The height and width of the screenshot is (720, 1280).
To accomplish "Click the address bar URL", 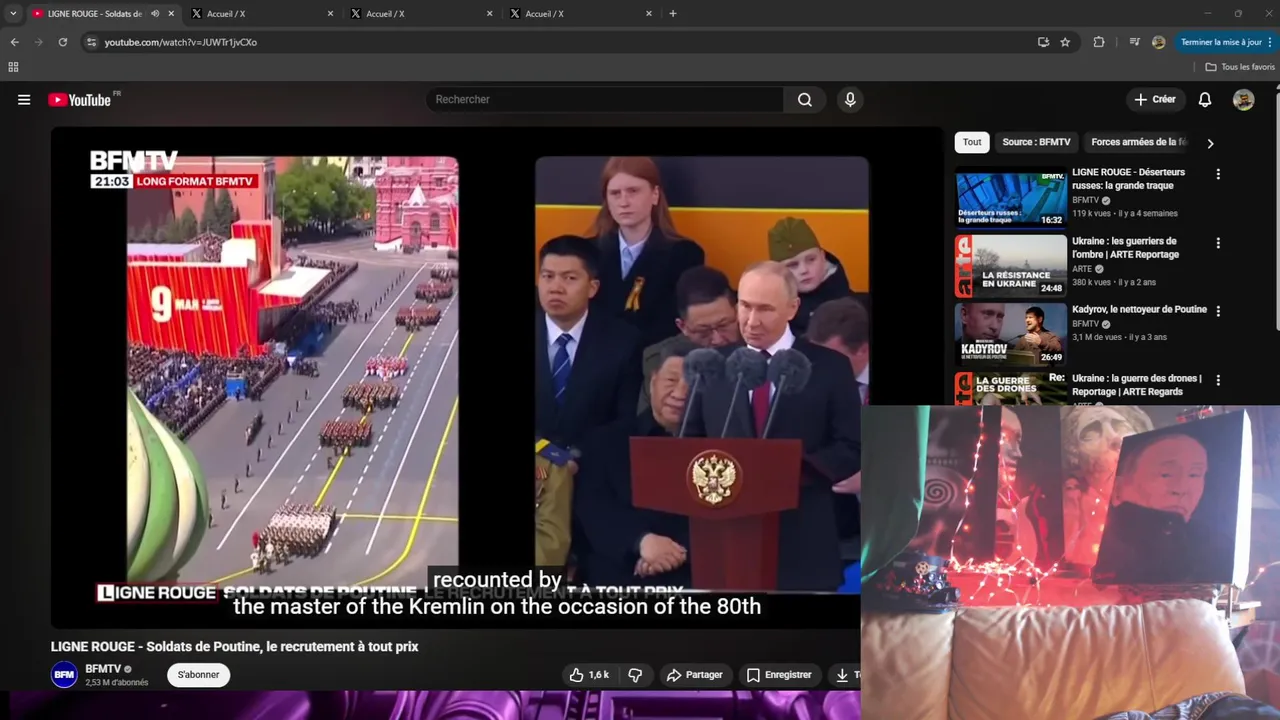I will 181,42.
